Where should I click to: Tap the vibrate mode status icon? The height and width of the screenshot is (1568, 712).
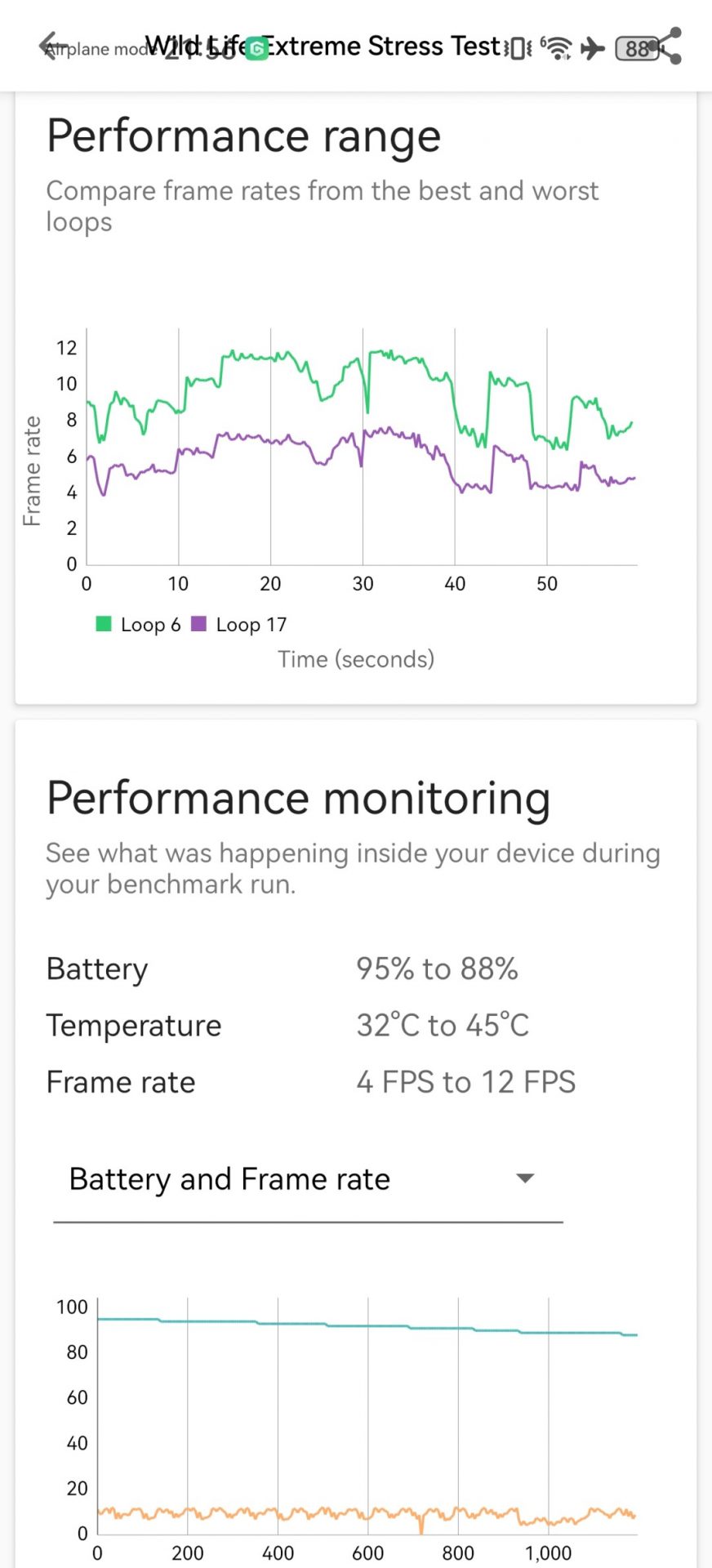point(518,48)
